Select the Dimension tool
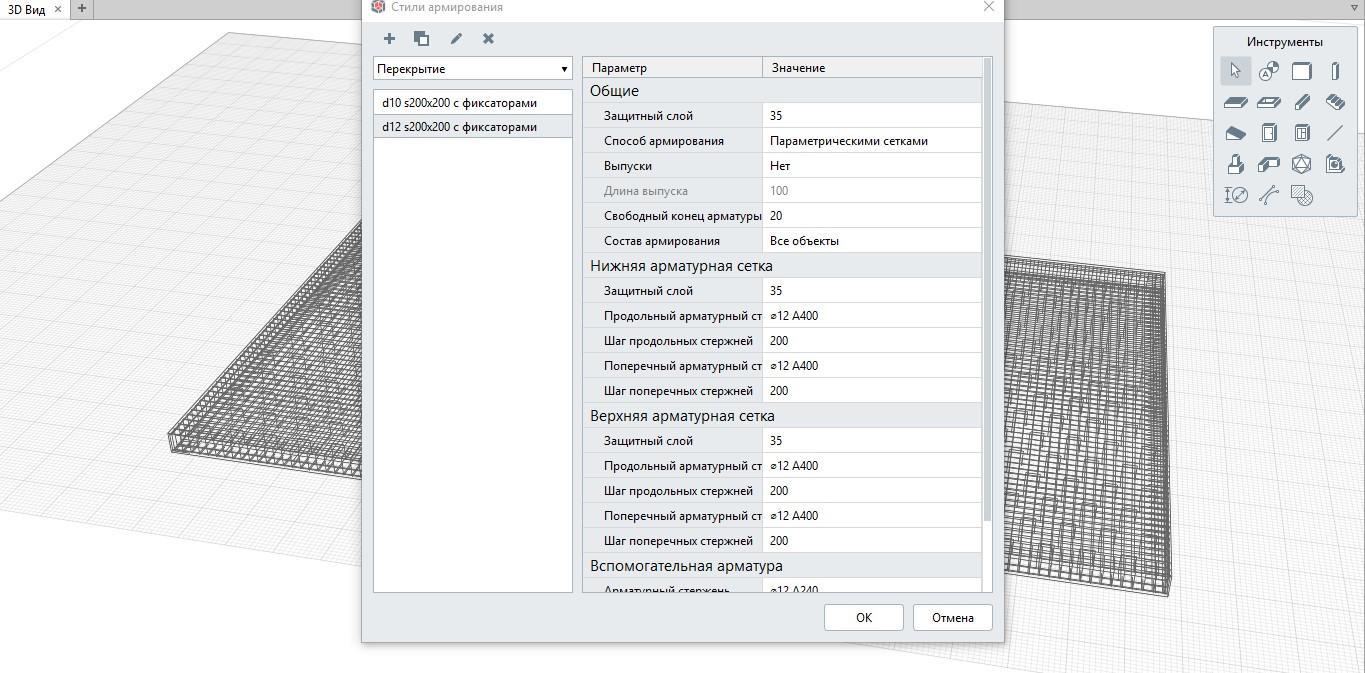Viewport: 1365px width, 673px height. [1236, 195]
